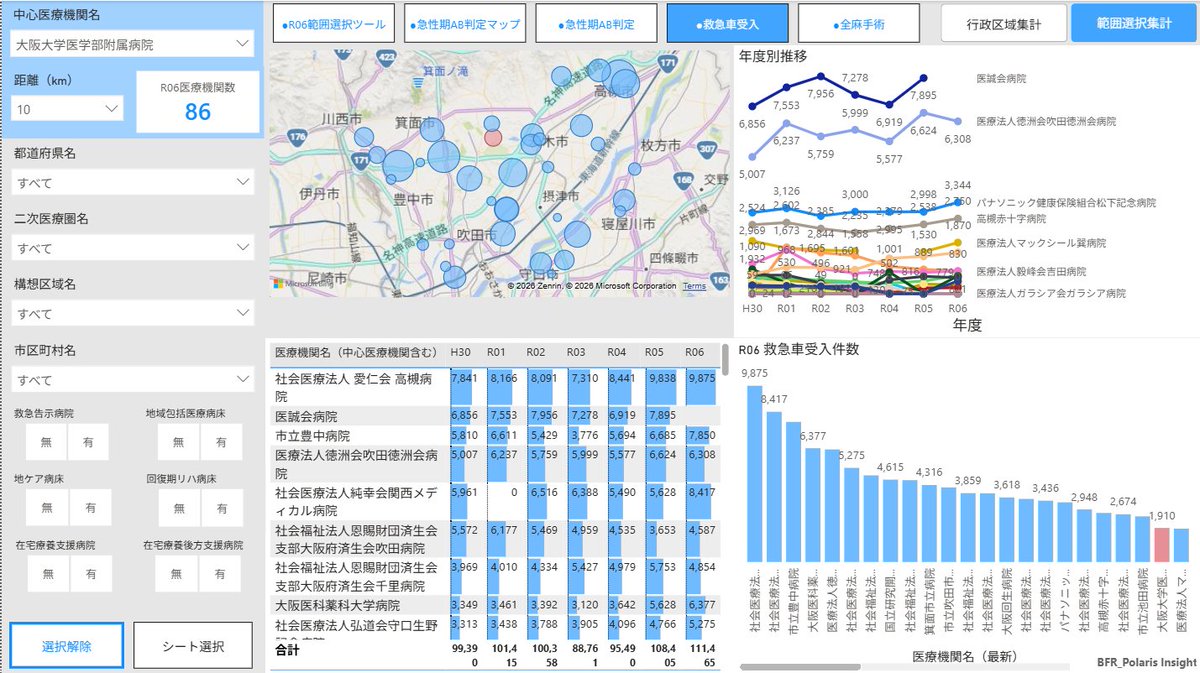Click the 合計 total row label
This screenshot has width=1200, height=673.
(287, 650)
